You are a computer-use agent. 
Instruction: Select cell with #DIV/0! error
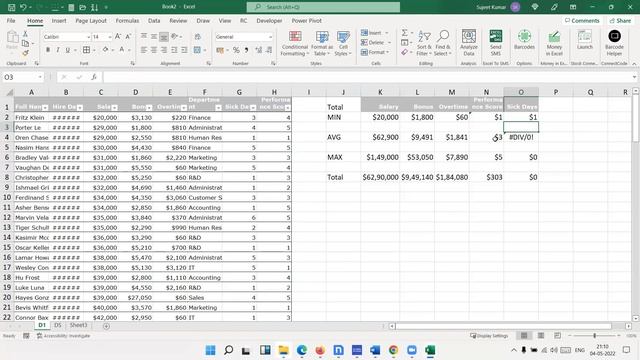[521, 137]
